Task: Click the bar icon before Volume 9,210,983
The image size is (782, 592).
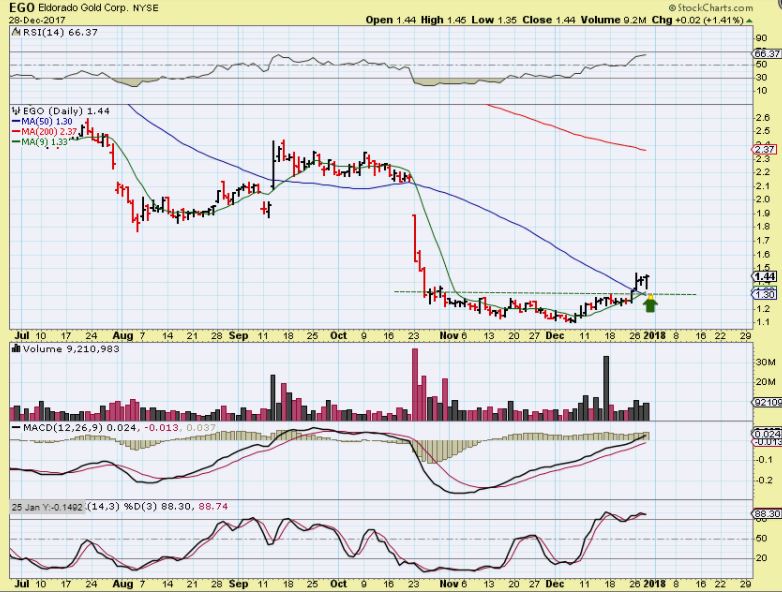Action: pyautogui.click(x=15, y=349)
